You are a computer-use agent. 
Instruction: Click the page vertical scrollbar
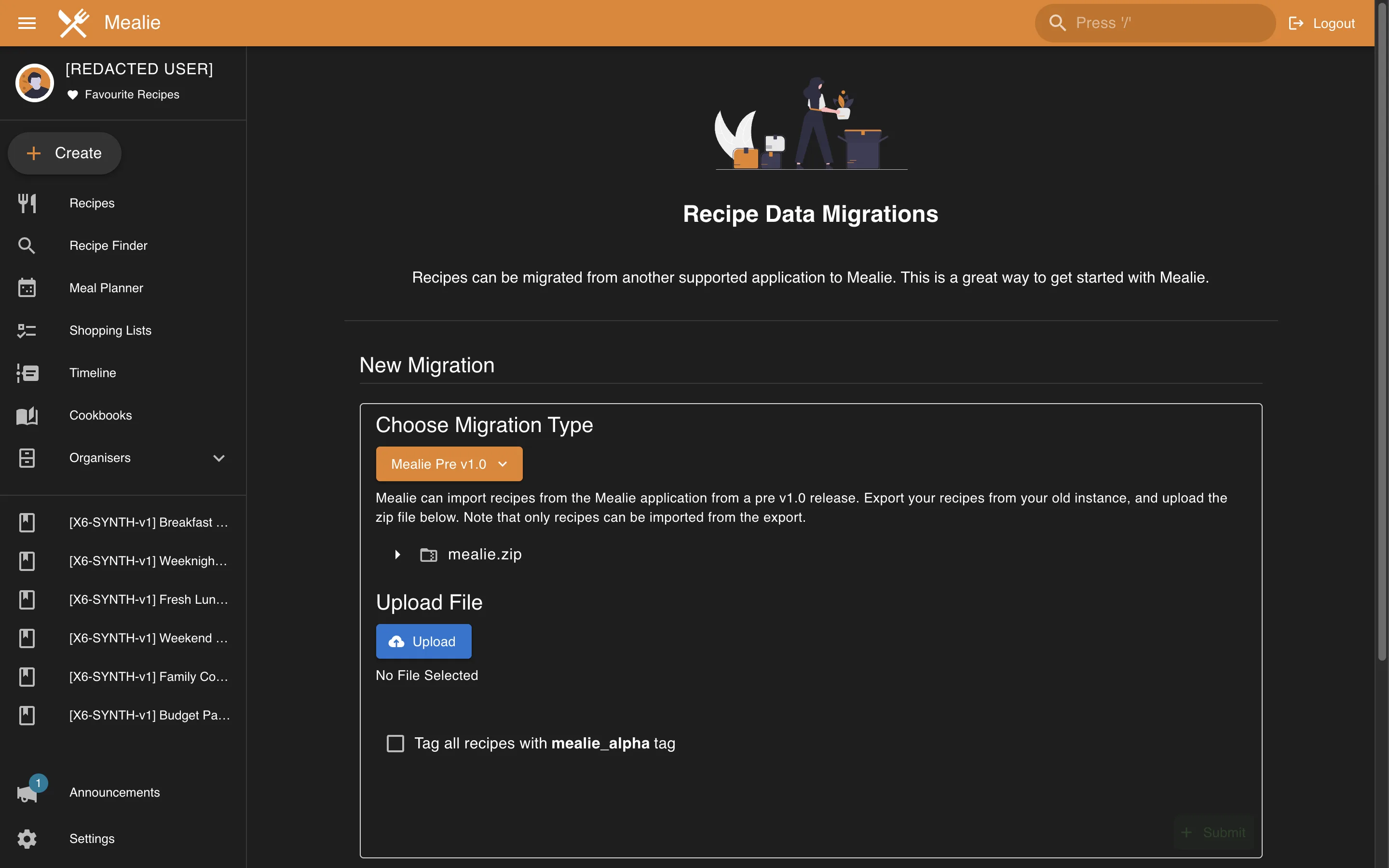pyautogui.click(x=1382, y=333)
